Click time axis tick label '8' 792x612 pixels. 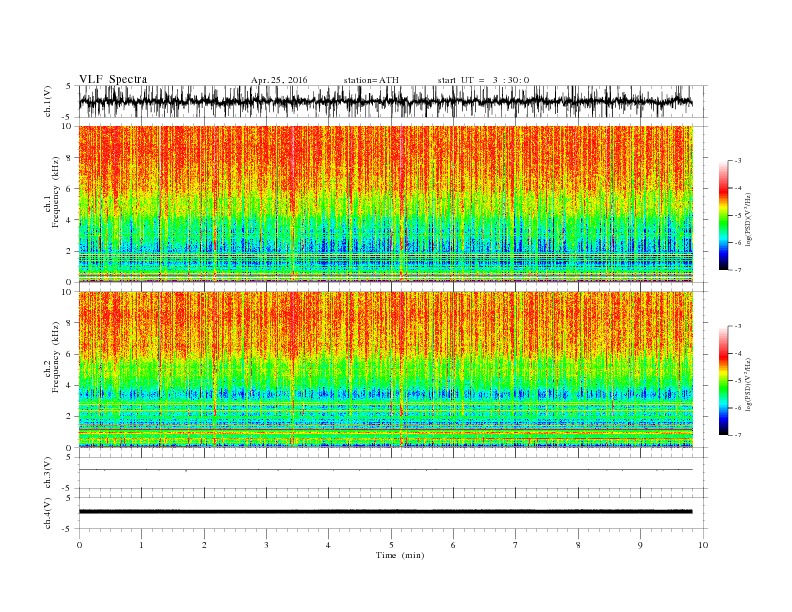click(x=578, y=545)
